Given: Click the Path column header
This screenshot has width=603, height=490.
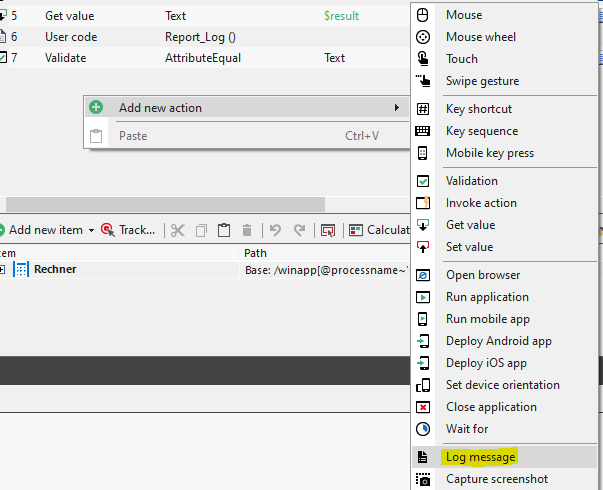Looking at the screenshot, I should [255, 253].
